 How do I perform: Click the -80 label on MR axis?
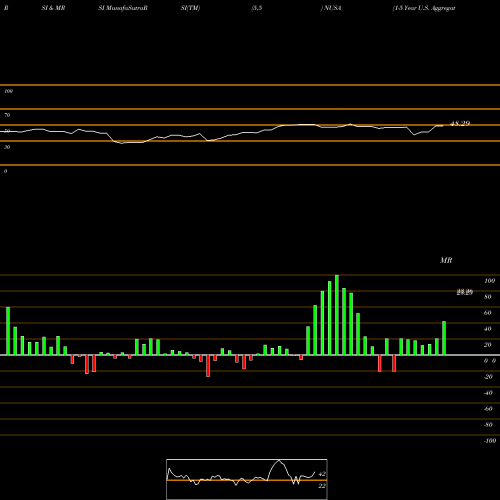(488, 425)
